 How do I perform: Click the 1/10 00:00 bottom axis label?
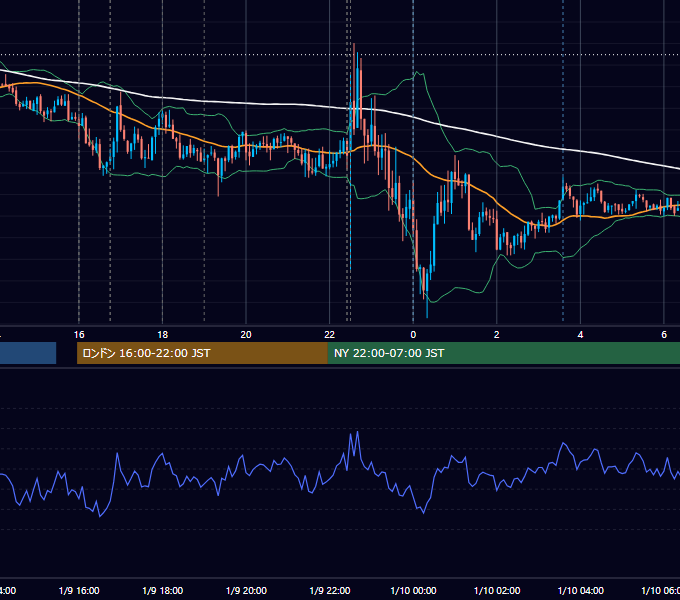tap(413, 590)
